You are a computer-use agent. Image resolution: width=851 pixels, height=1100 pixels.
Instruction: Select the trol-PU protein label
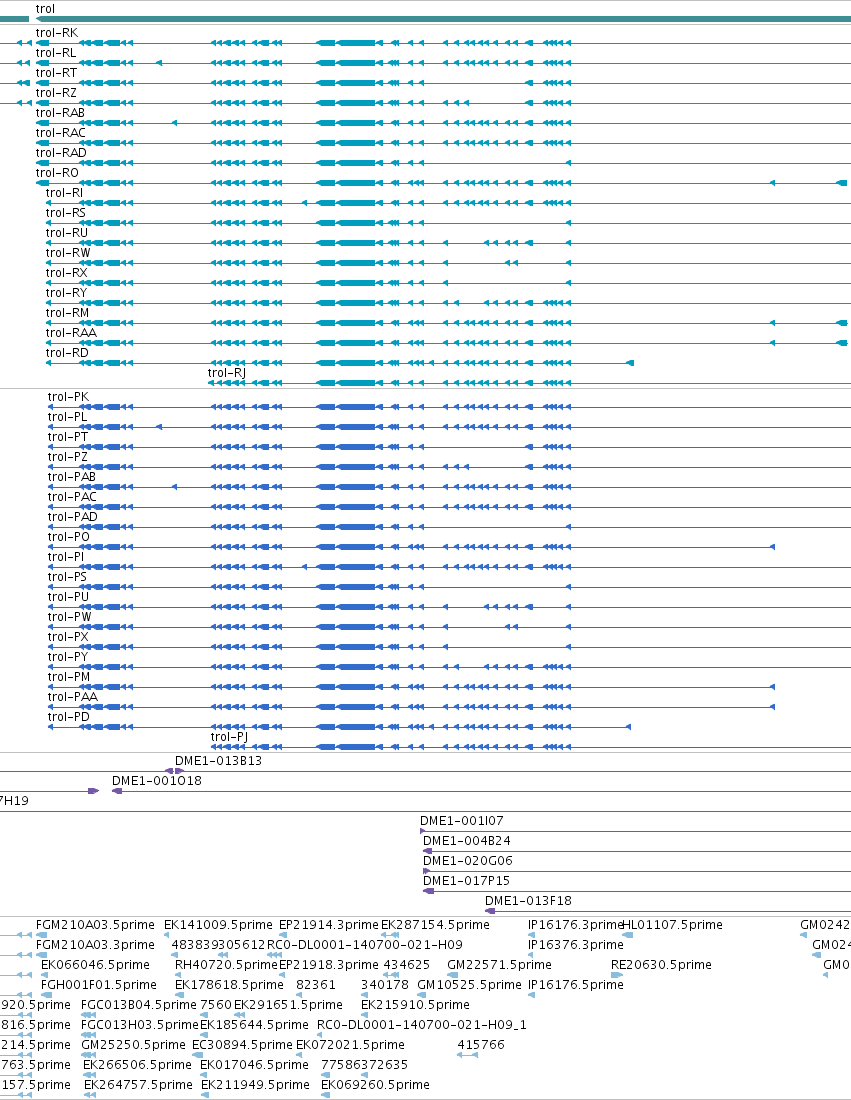[x=68, y=597]
